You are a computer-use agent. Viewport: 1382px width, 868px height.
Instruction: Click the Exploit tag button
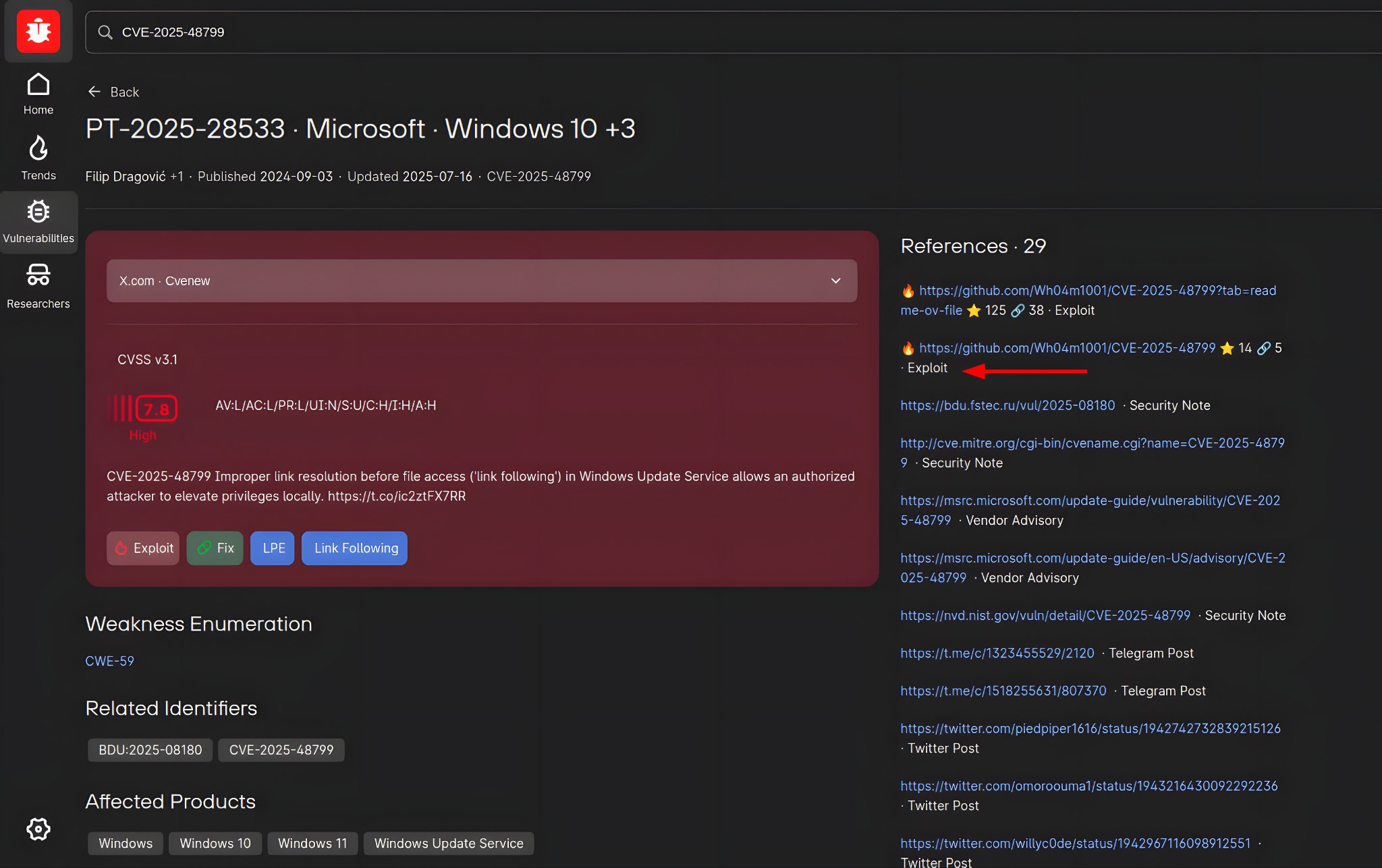143,548
